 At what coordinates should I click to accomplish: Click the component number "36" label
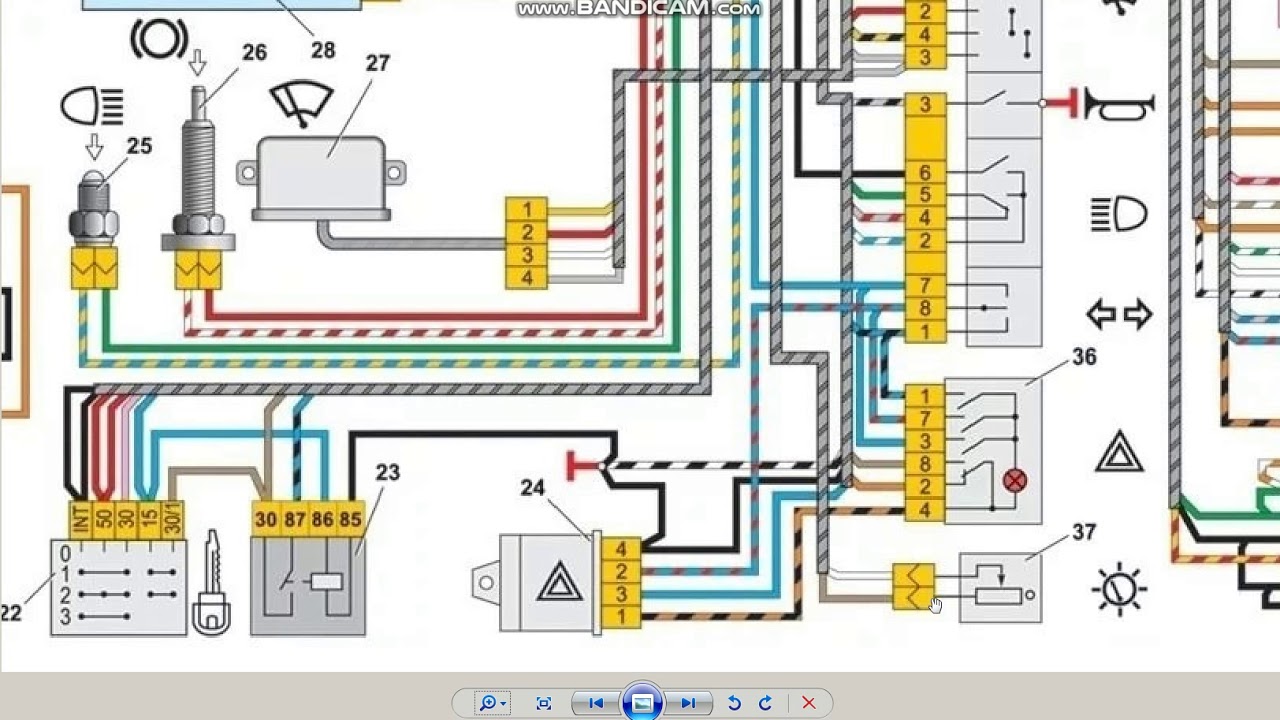pyautogui.click(x=1084, y=357)
